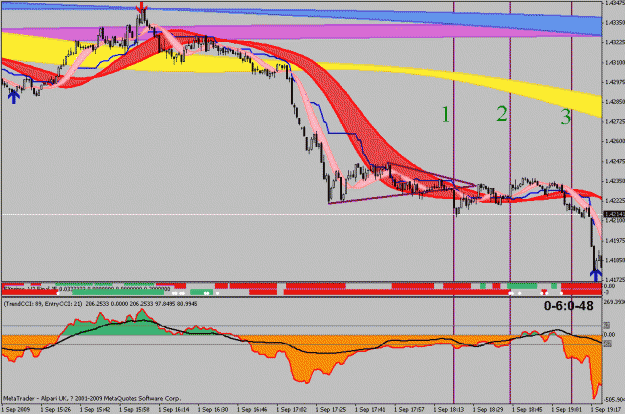Click the 1.41850 price level label
Image resolution: width=625 pixels, height=414 pixels.
pos(615,260)
